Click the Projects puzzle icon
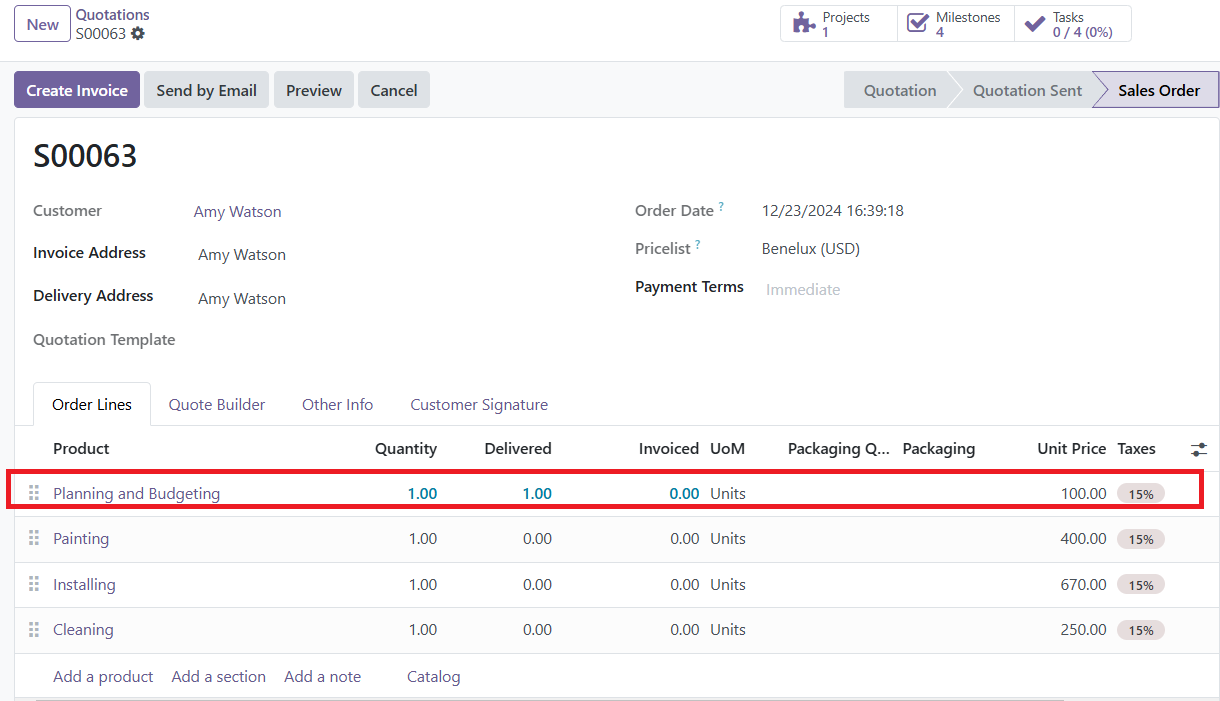Image resolution: width=1220 pixels, height=701 pixels. 804,24
